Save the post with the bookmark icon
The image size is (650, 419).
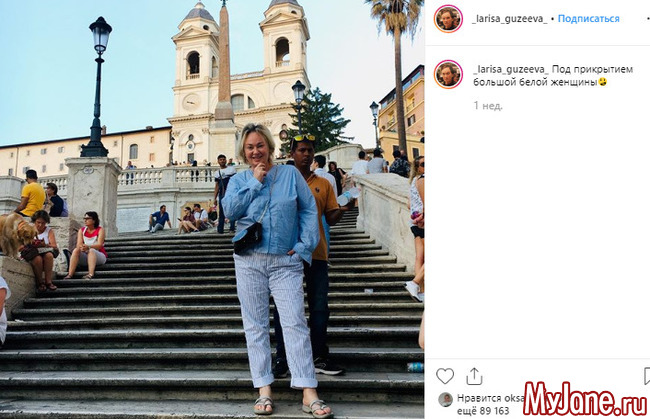pyautogui.click(x=647, y=376)
